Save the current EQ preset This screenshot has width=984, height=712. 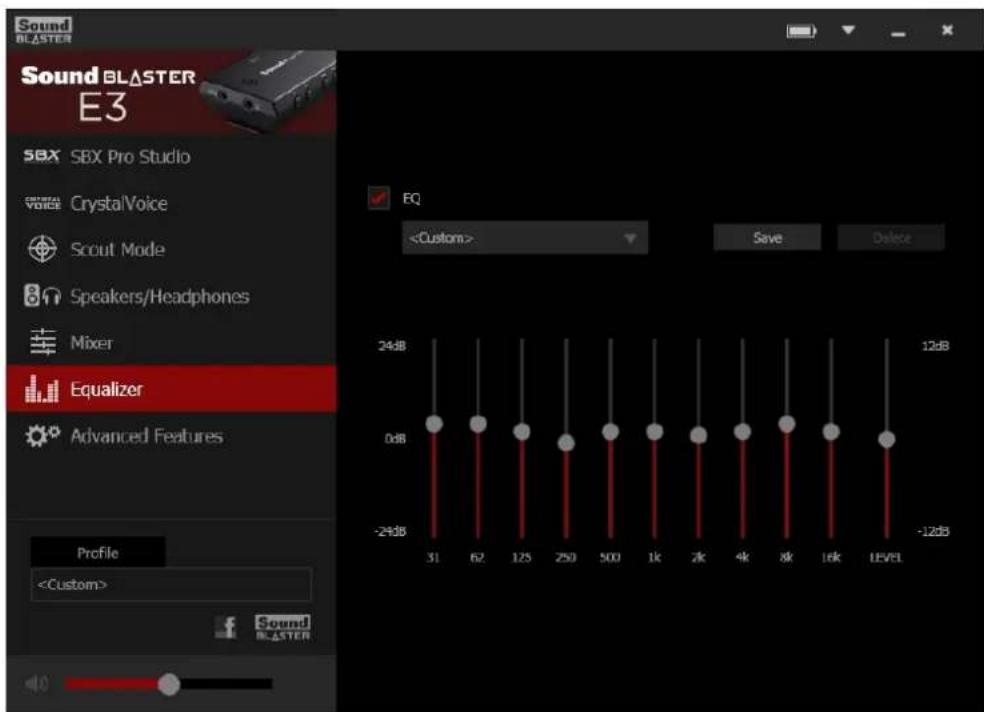pos(767,238)
